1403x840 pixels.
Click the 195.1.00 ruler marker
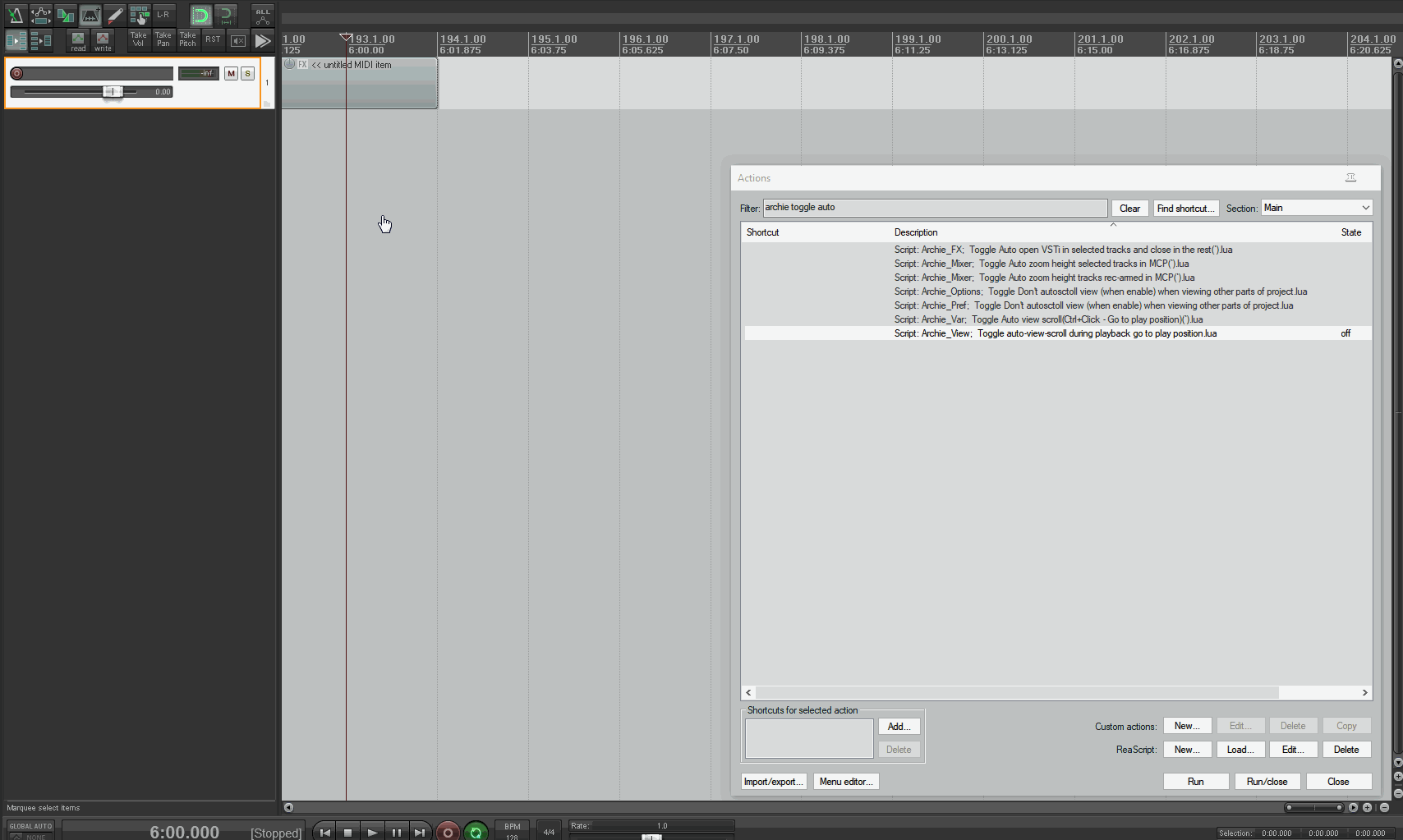554,39
